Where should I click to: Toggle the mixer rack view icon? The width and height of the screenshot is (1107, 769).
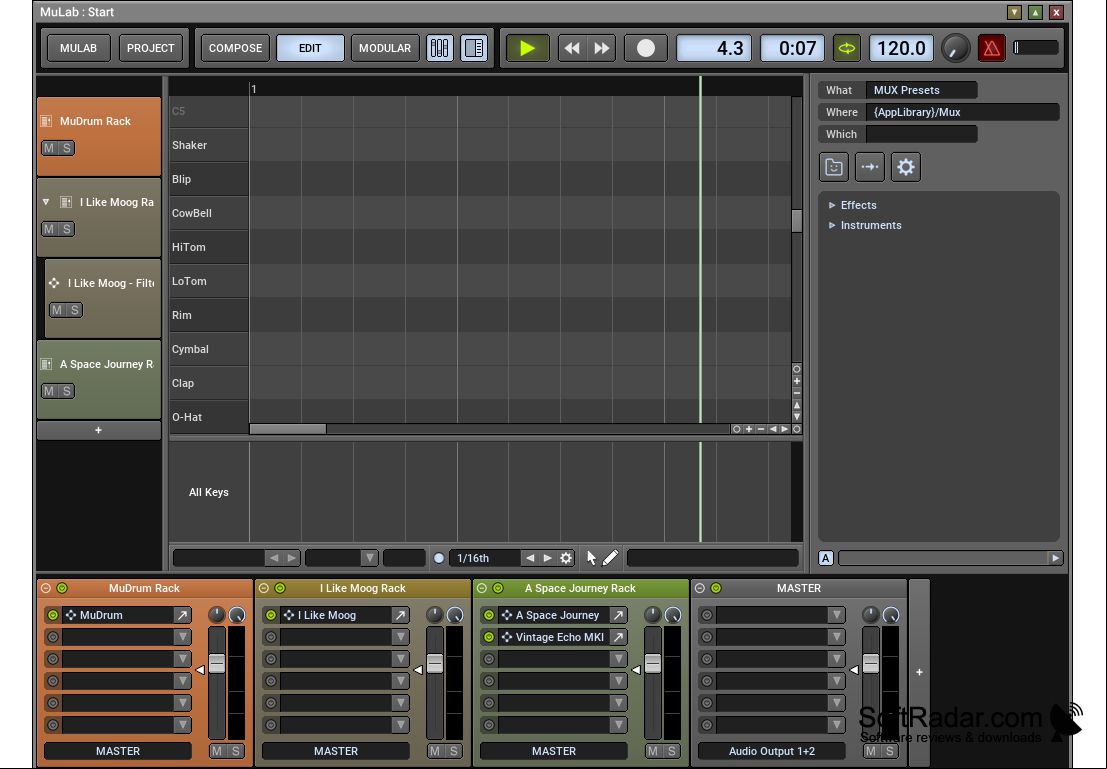point(439,48)
